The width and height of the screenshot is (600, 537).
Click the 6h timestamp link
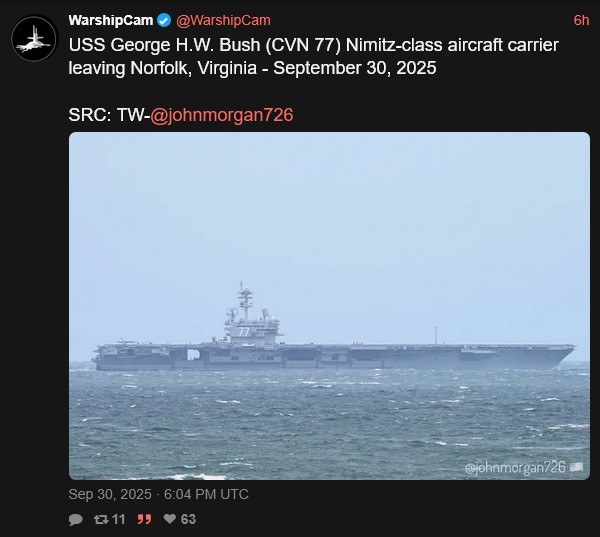coord(581,21)
